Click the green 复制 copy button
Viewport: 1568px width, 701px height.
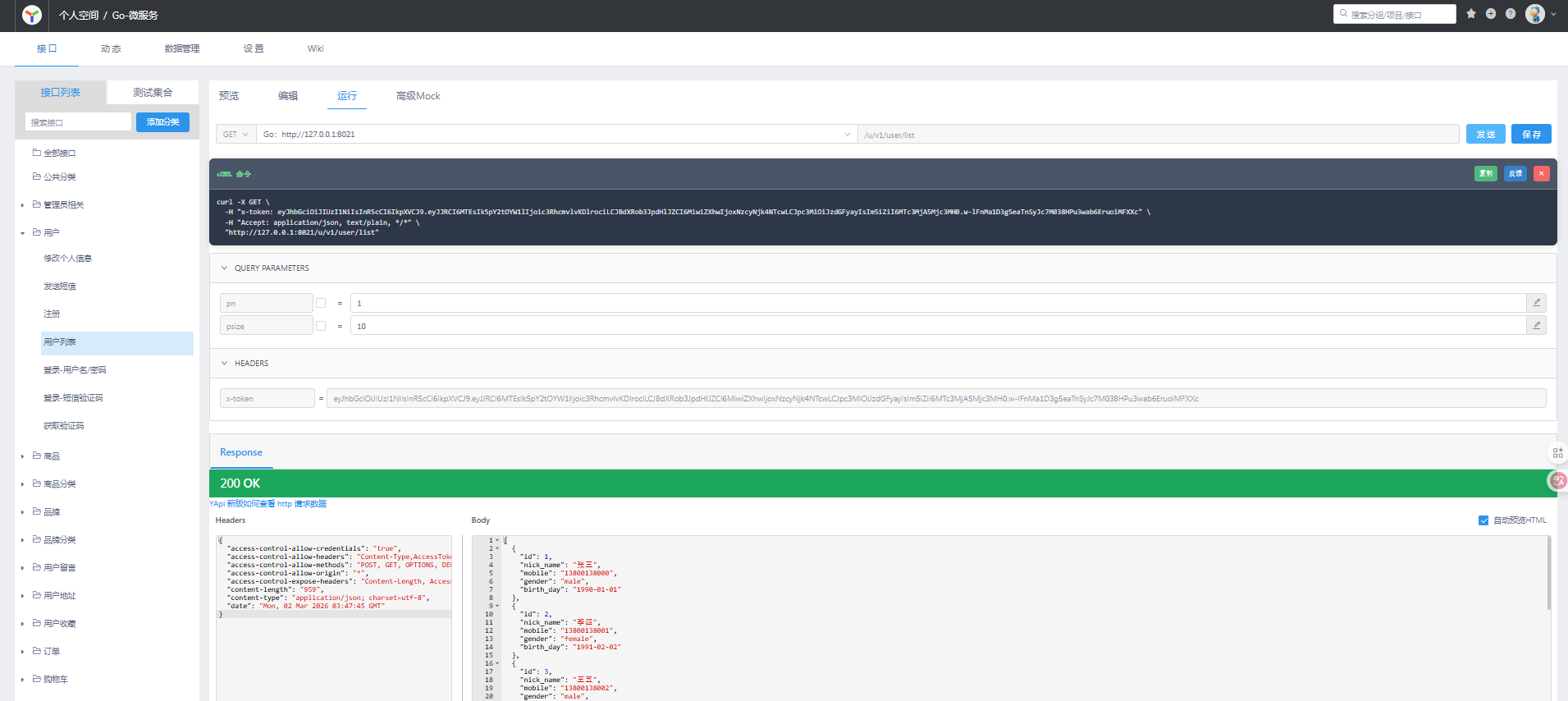(1486, 173)
